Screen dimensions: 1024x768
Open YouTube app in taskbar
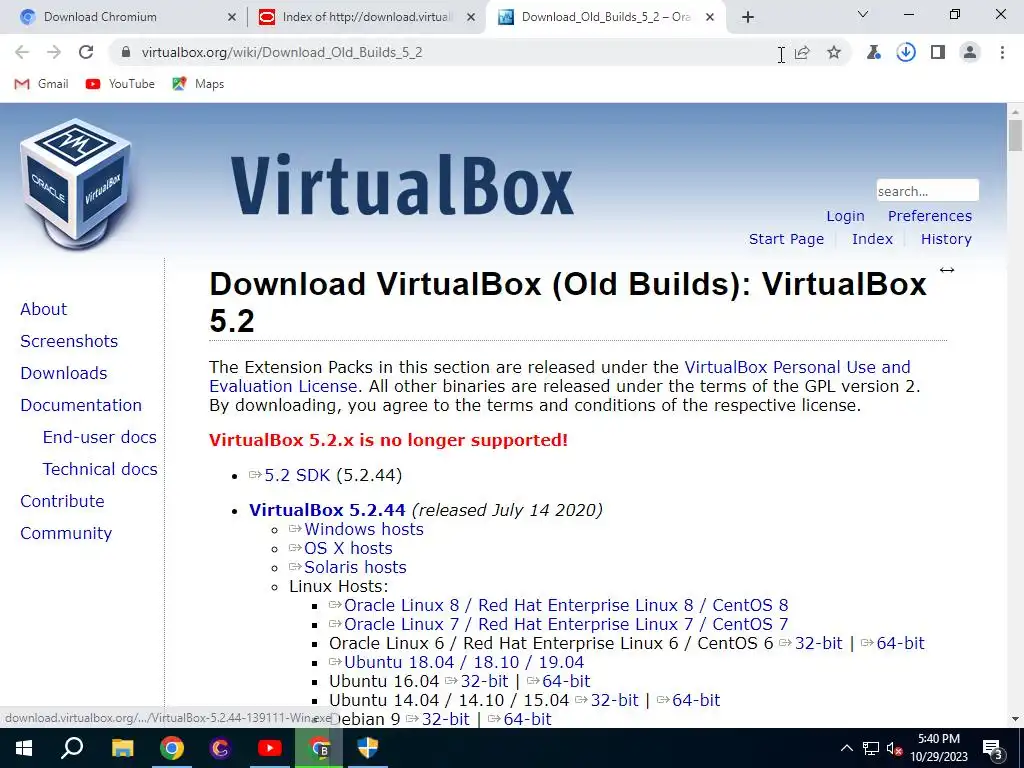pos(270,748)
